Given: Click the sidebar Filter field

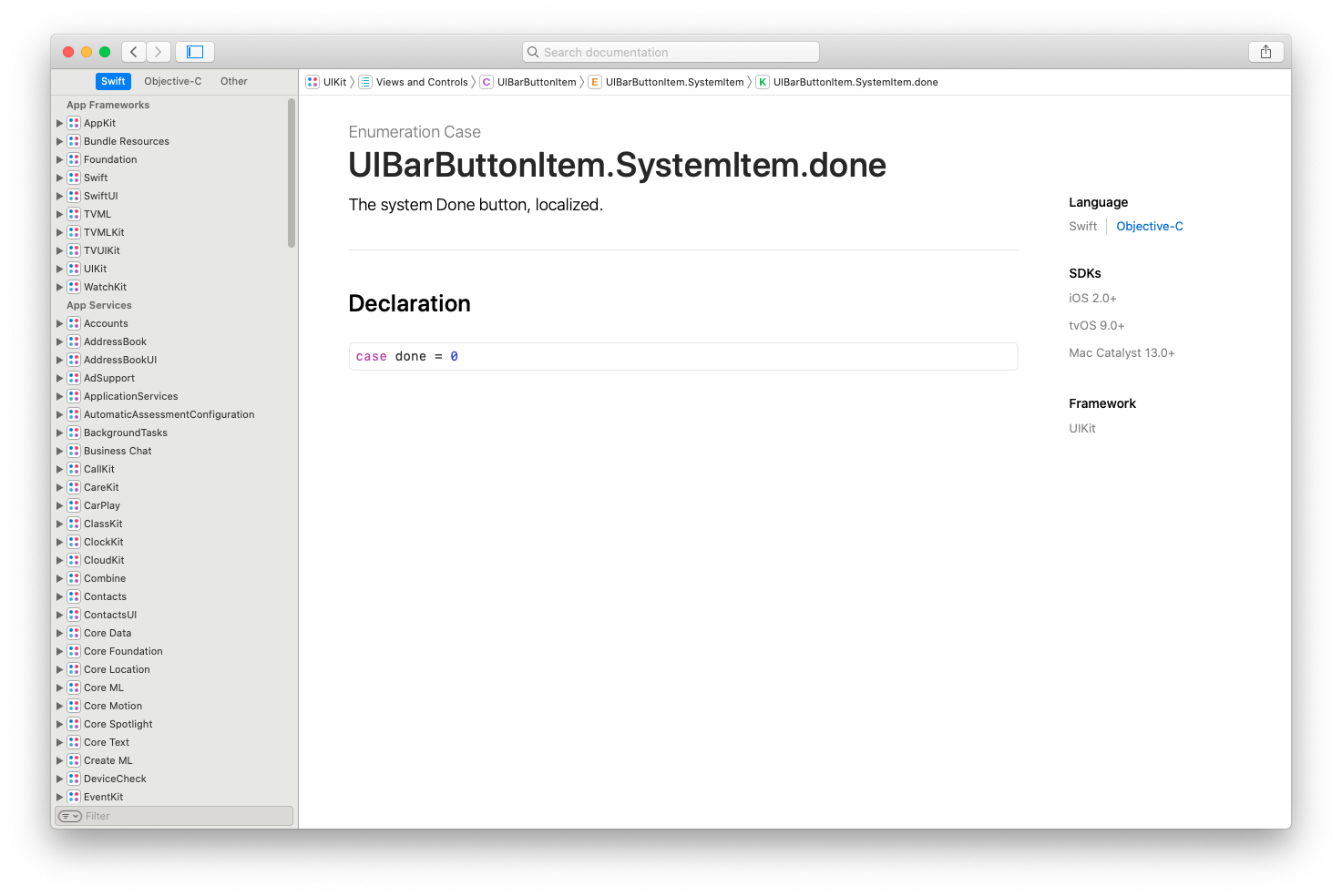Looking at the screenshot, I should [x=174, y=816].
